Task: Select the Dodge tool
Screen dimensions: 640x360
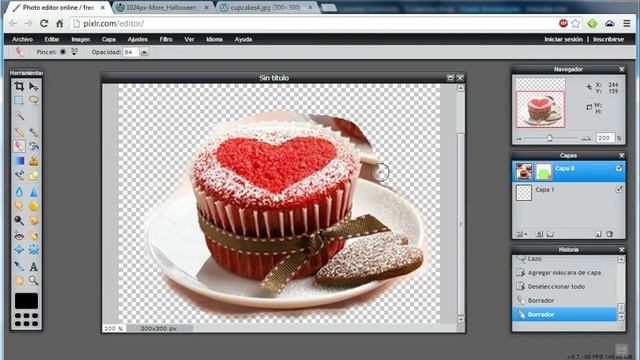Action: tap(19, 220)
